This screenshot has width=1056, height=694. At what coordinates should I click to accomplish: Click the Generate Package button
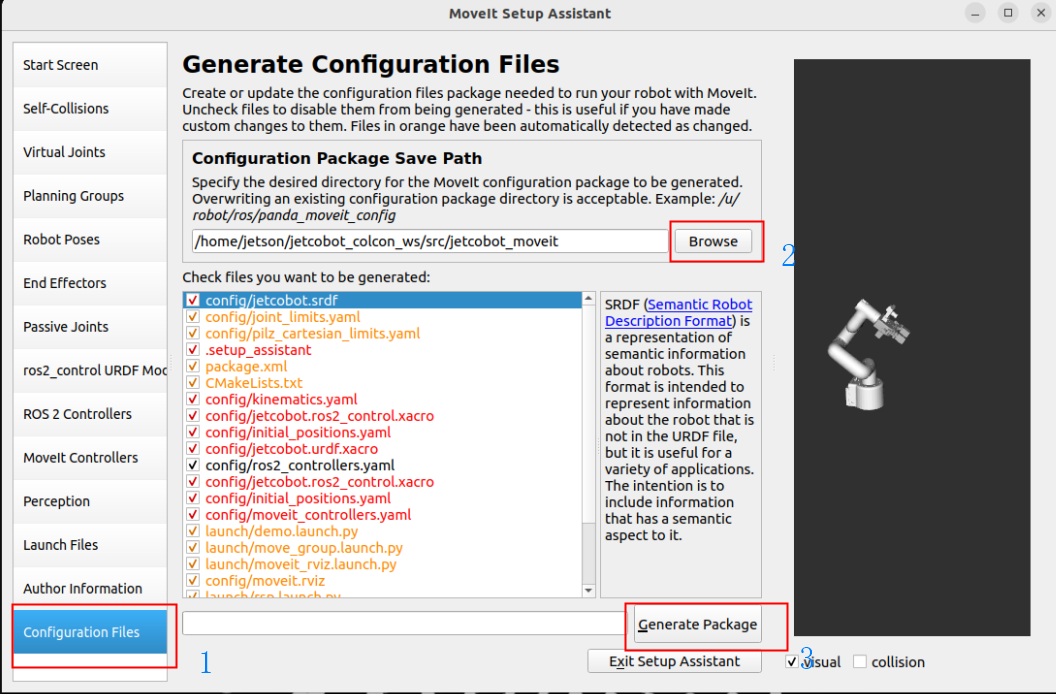[x=697, y=625]
